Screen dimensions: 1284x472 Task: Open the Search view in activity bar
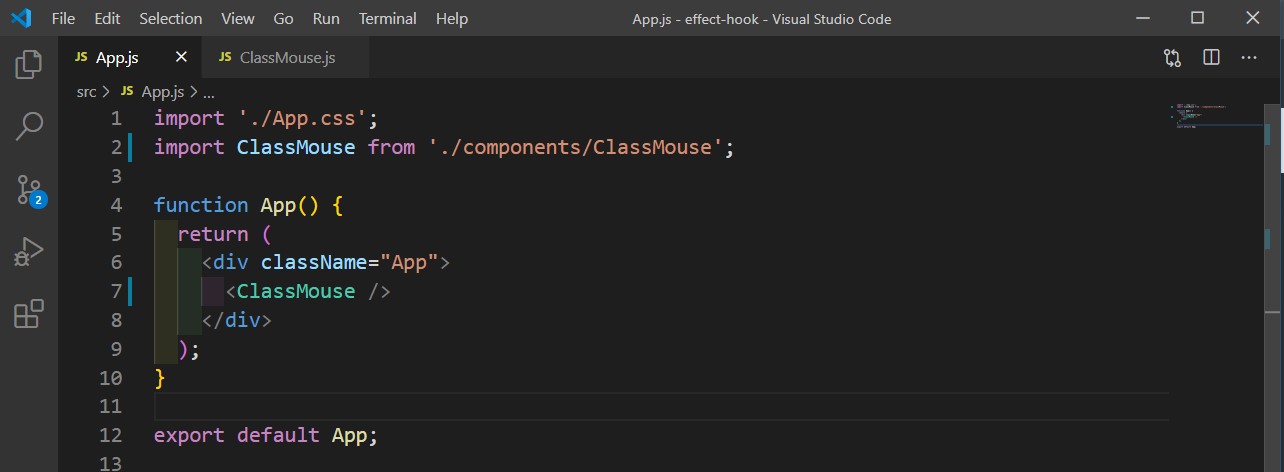(29, 127)
